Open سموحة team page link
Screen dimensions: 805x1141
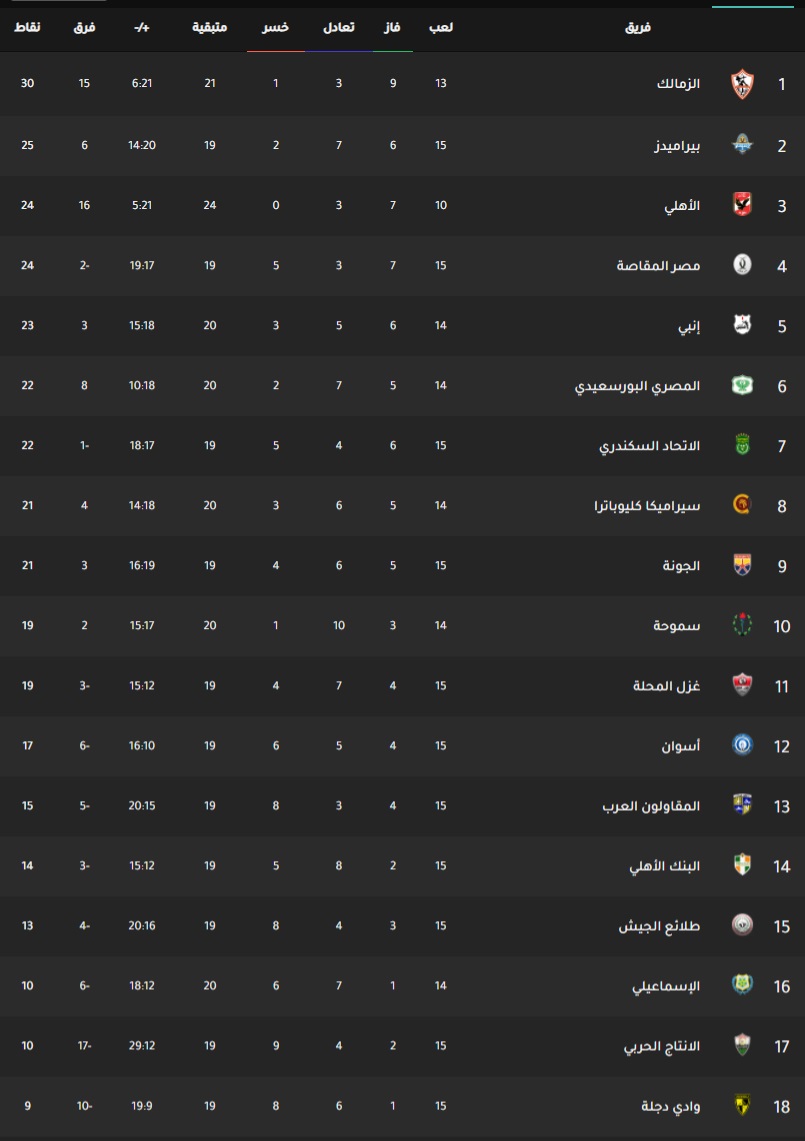coord(676,625)
